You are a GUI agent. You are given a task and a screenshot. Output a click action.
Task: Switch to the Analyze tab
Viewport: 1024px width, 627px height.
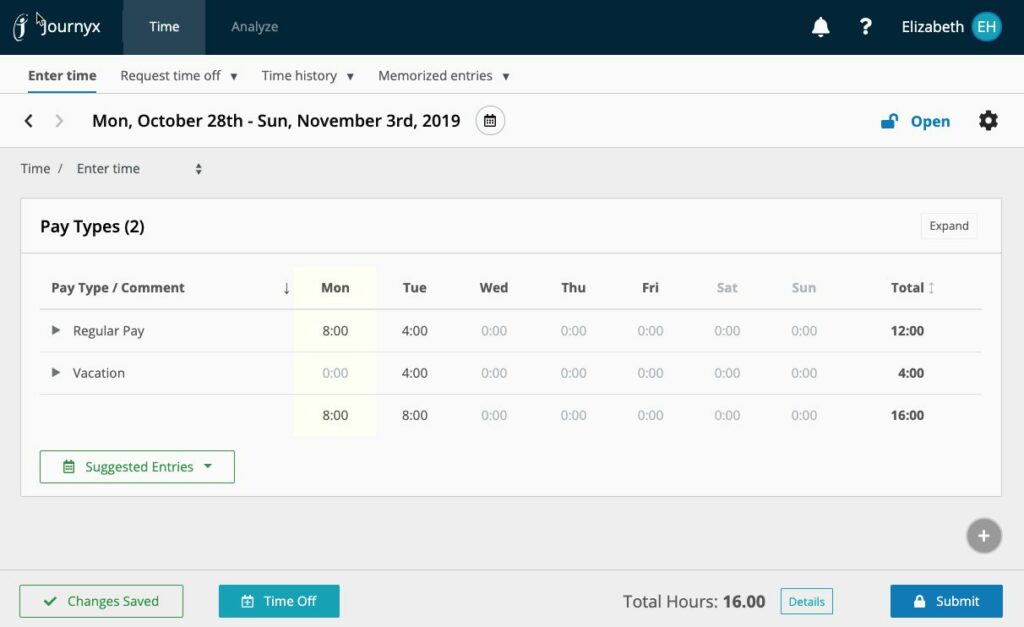(254, 27)
